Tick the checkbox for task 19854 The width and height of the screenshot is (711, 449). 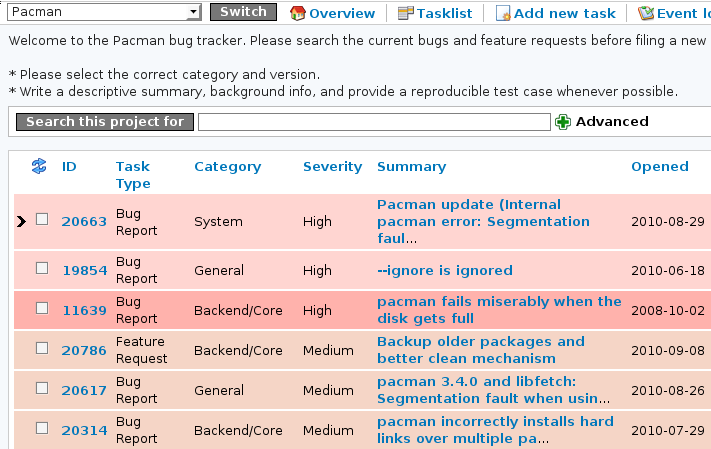pyautogui.click(x=42, y=268)
